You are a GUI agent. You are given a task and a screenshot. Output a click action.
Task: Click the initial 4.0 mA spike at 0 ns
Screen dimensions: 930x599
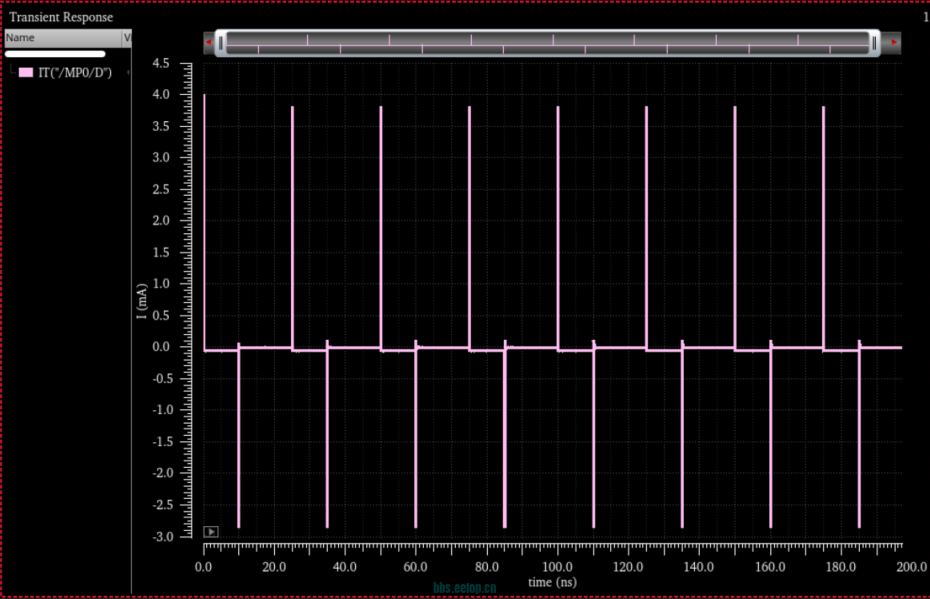[x=204, y=200]
